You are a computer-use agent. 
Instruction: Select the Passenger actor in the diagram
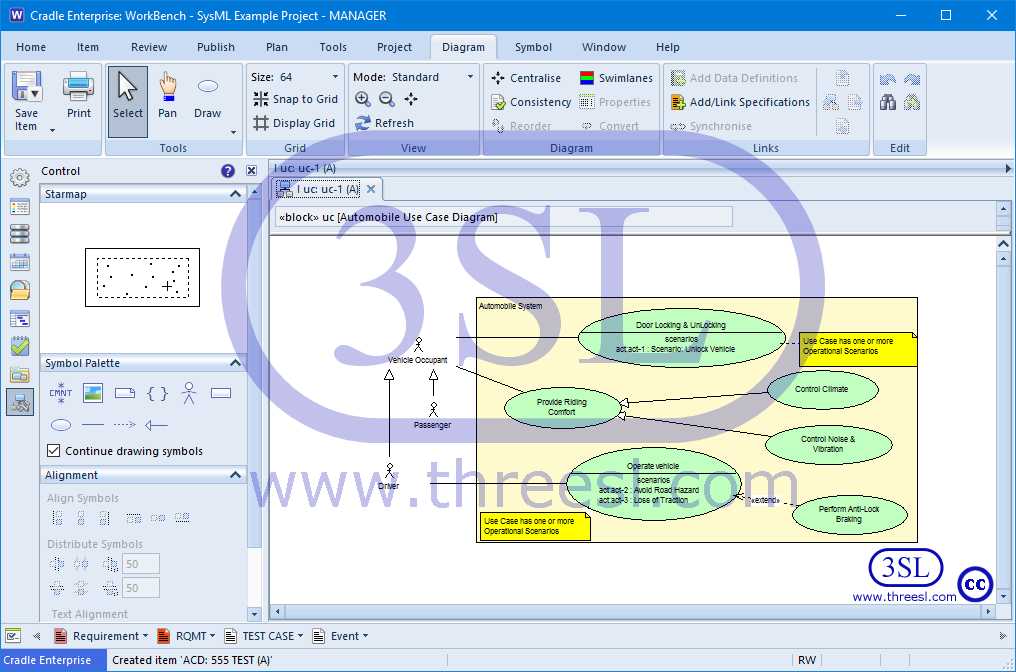click(433, 415)
